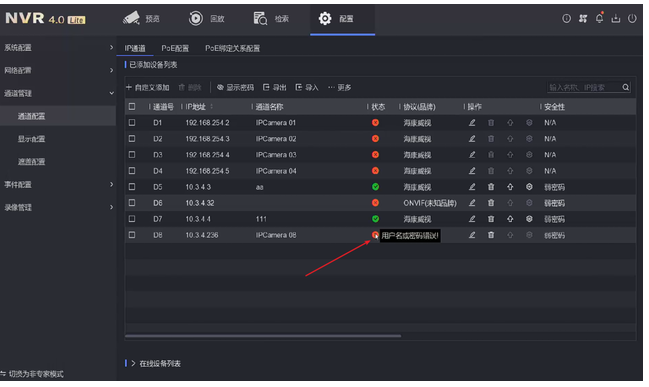
Task: Check the D6 row checkbox
Action: 132,203
